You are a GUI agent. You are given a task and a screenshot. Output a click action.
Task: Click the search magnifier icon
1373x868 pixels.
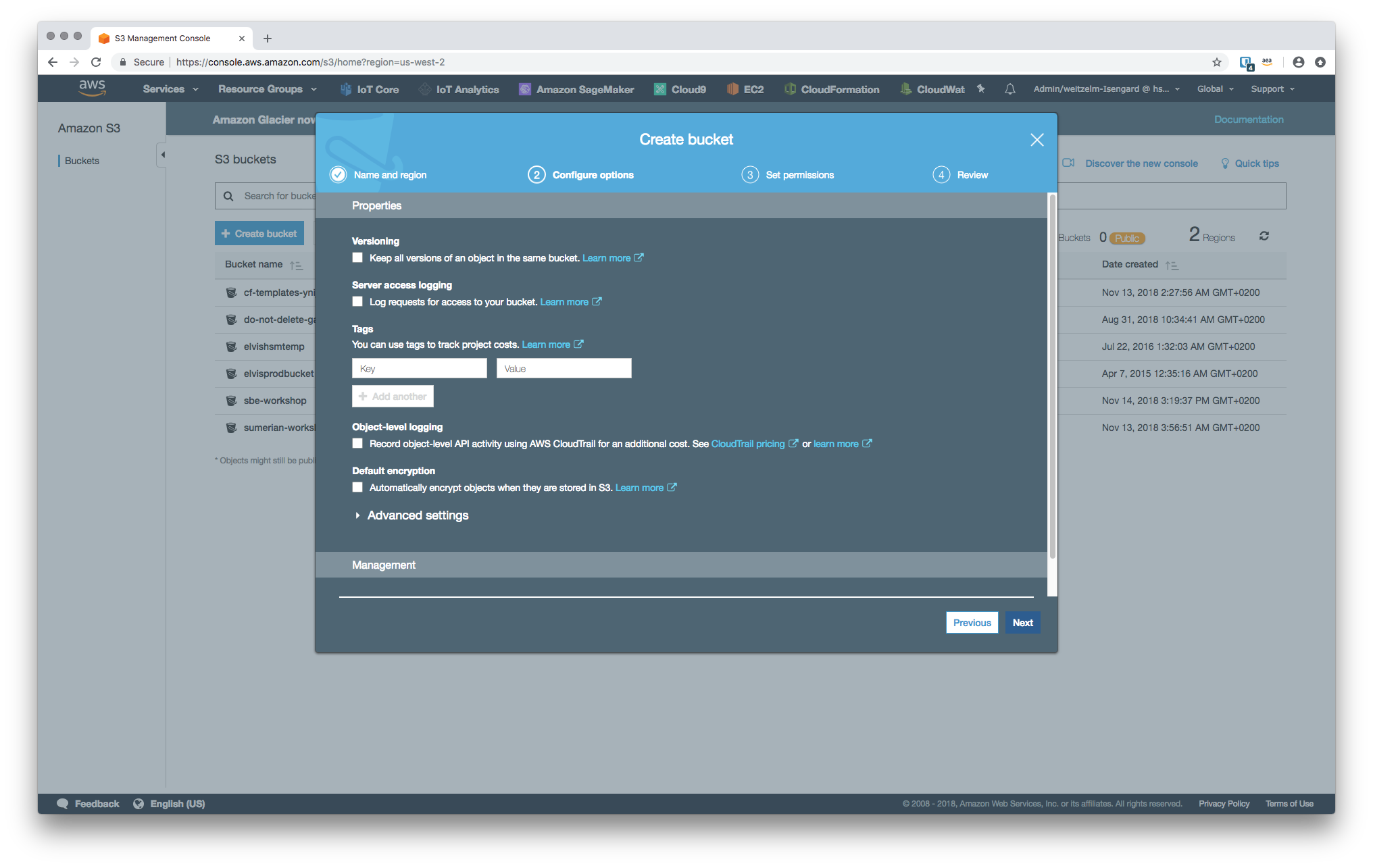click(228, 196)
